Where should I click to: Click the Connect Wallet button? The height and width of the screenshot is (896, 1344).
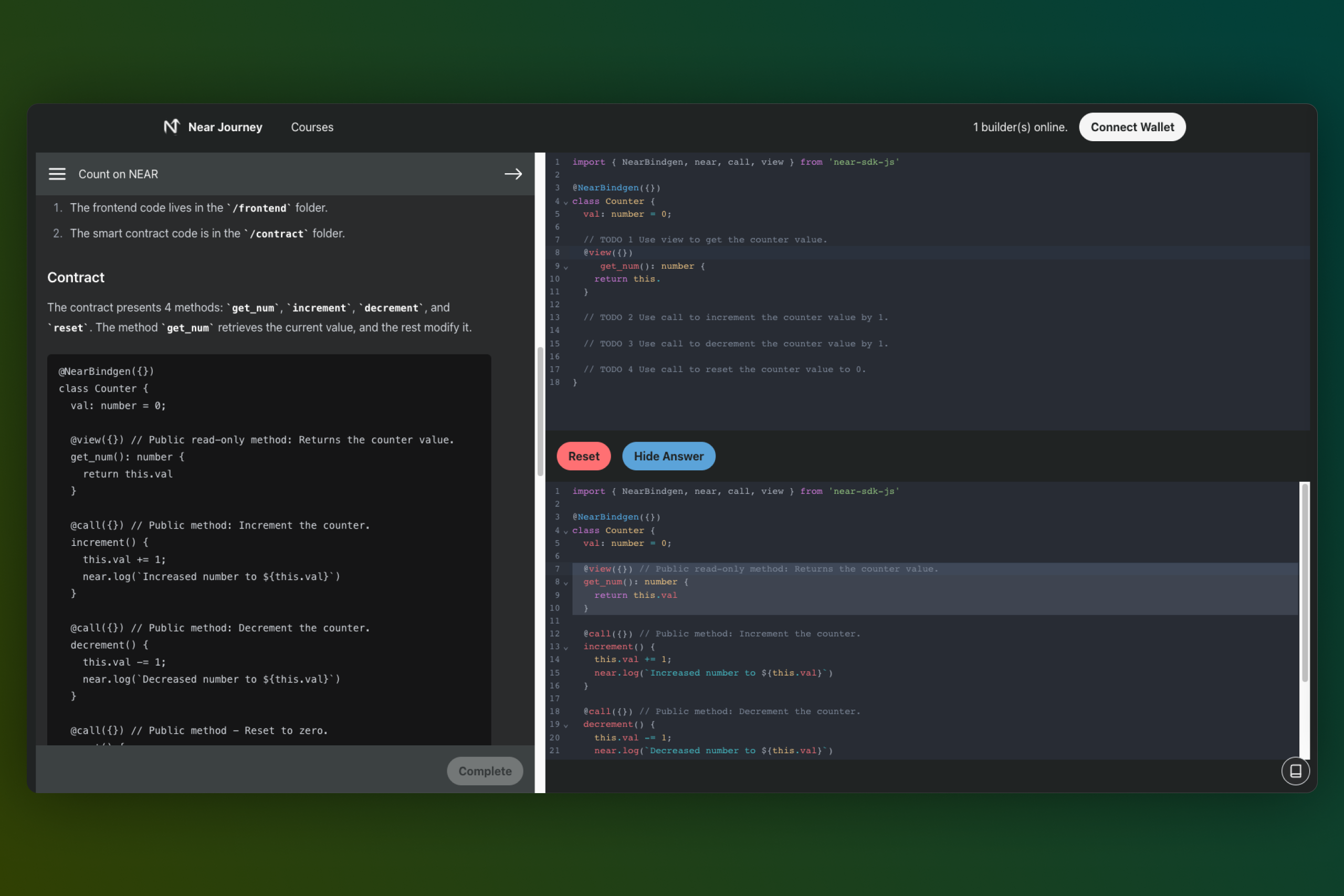[x=1131, y=127]
